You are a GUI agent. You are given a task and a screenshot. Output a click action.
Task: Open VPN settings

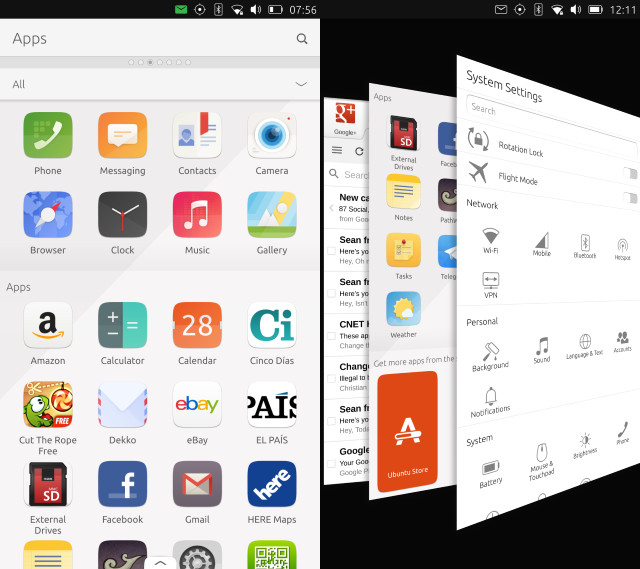coord(491,285)
